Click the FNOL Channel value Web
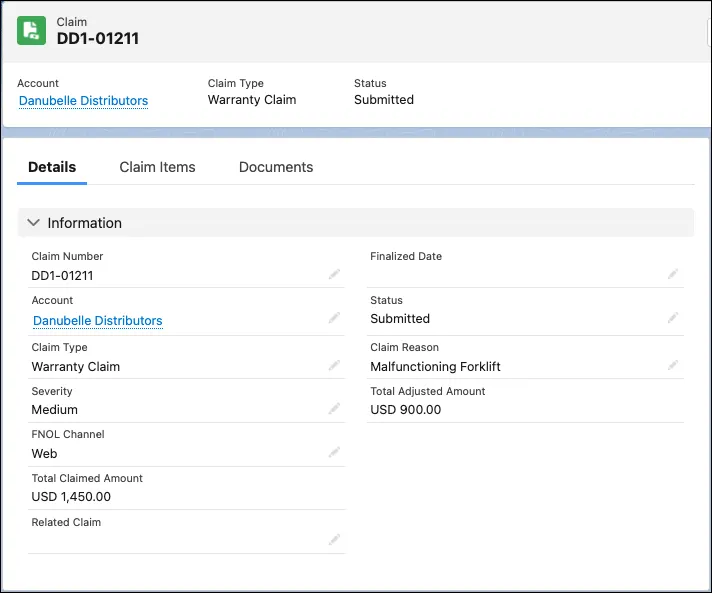The height and width of the screenshot is (593, 712). point(44,454)
